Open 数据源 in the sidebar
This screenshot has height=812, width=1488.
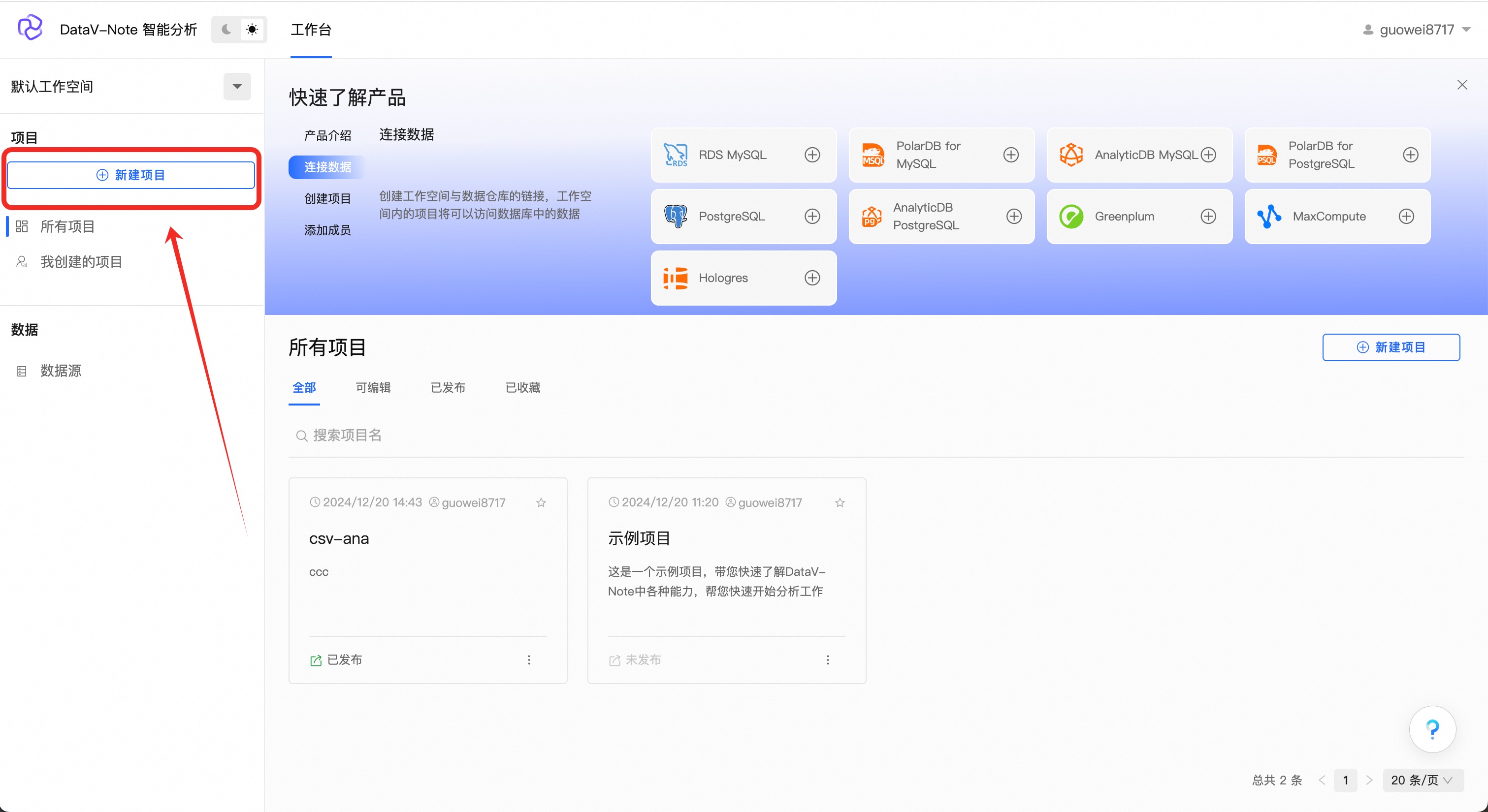[61, 371]
